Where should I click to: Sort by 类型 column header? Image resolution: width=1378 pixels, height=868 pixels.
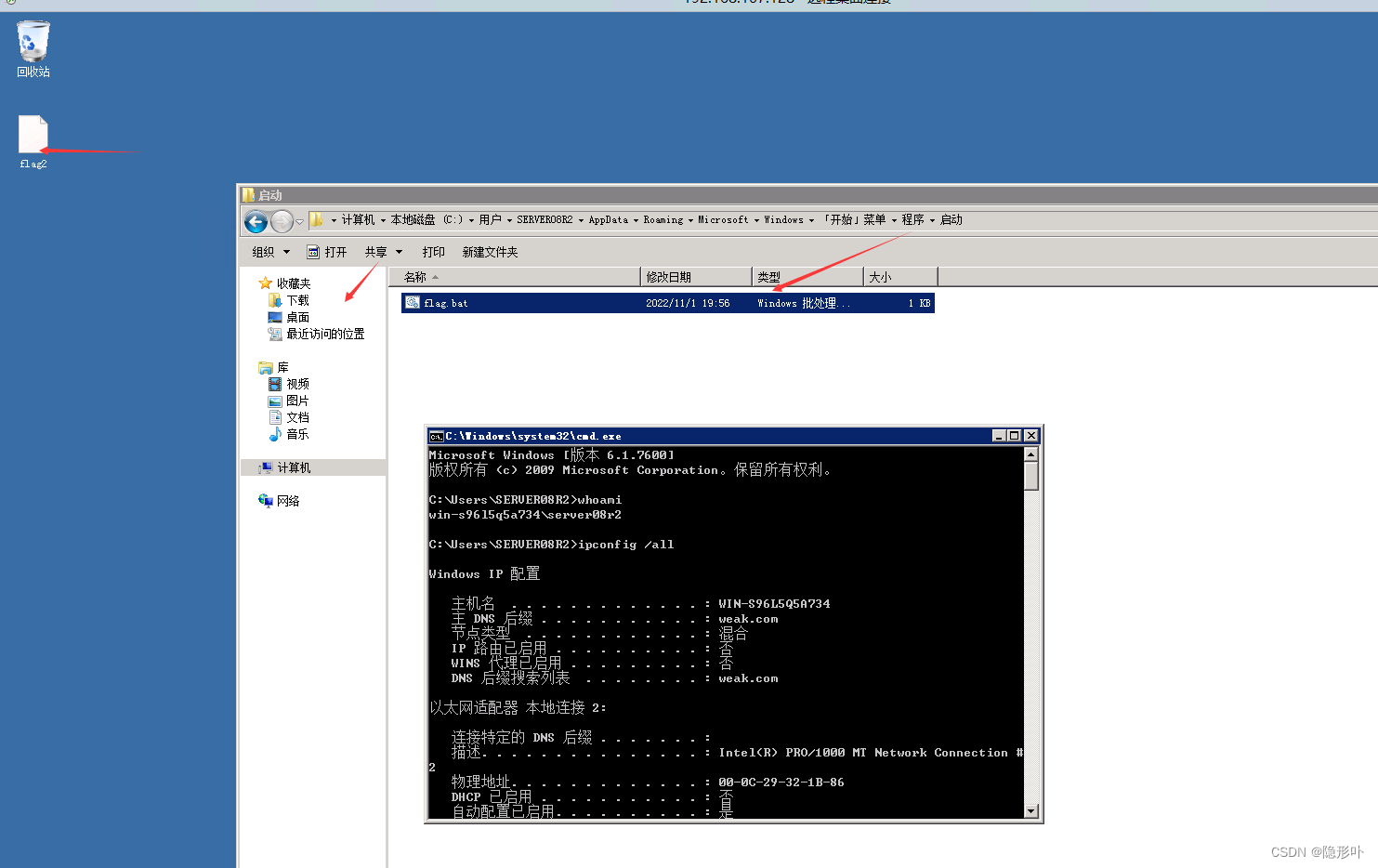tap(807, 277)
